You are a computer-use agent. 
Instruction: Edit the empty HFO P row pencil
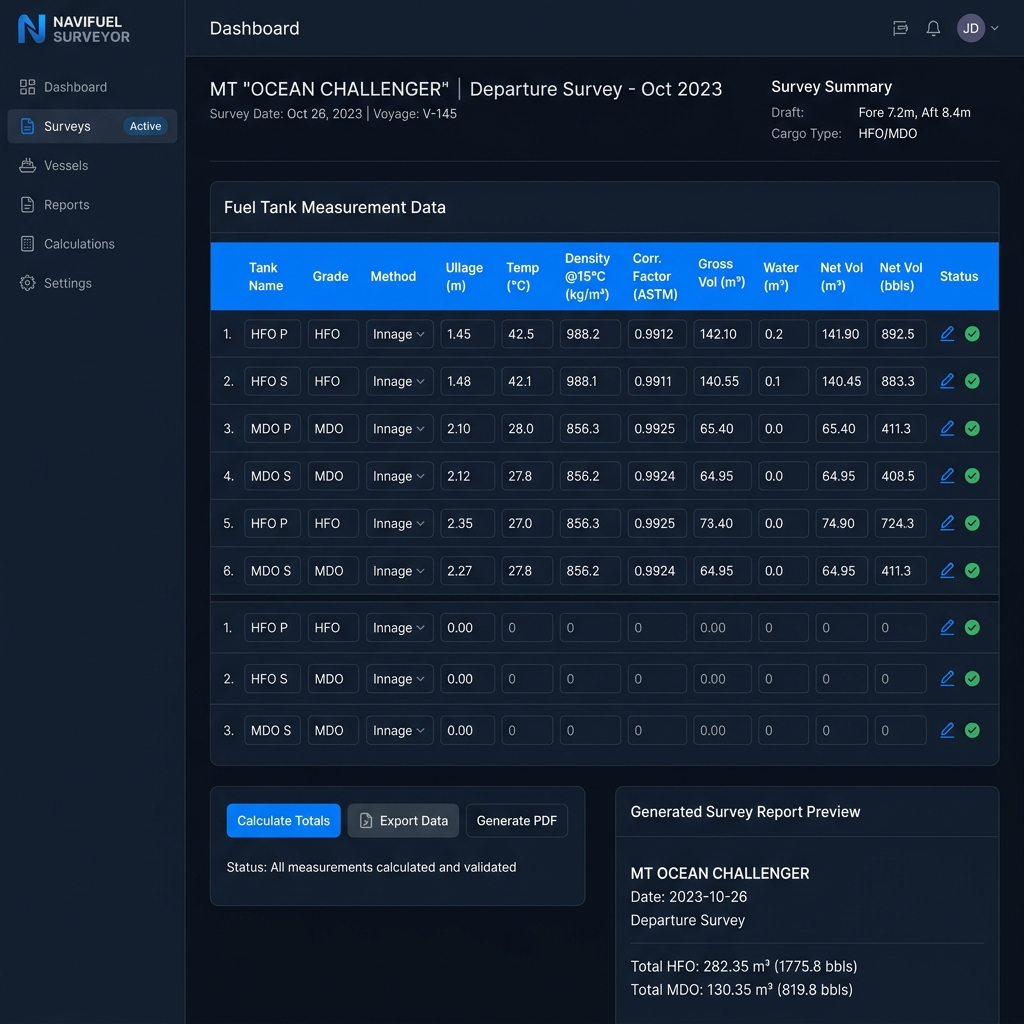947,628
